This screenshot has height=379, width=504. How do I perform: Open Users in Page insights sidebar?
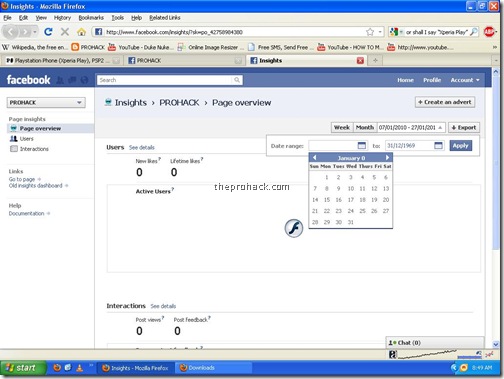point(26,139)
